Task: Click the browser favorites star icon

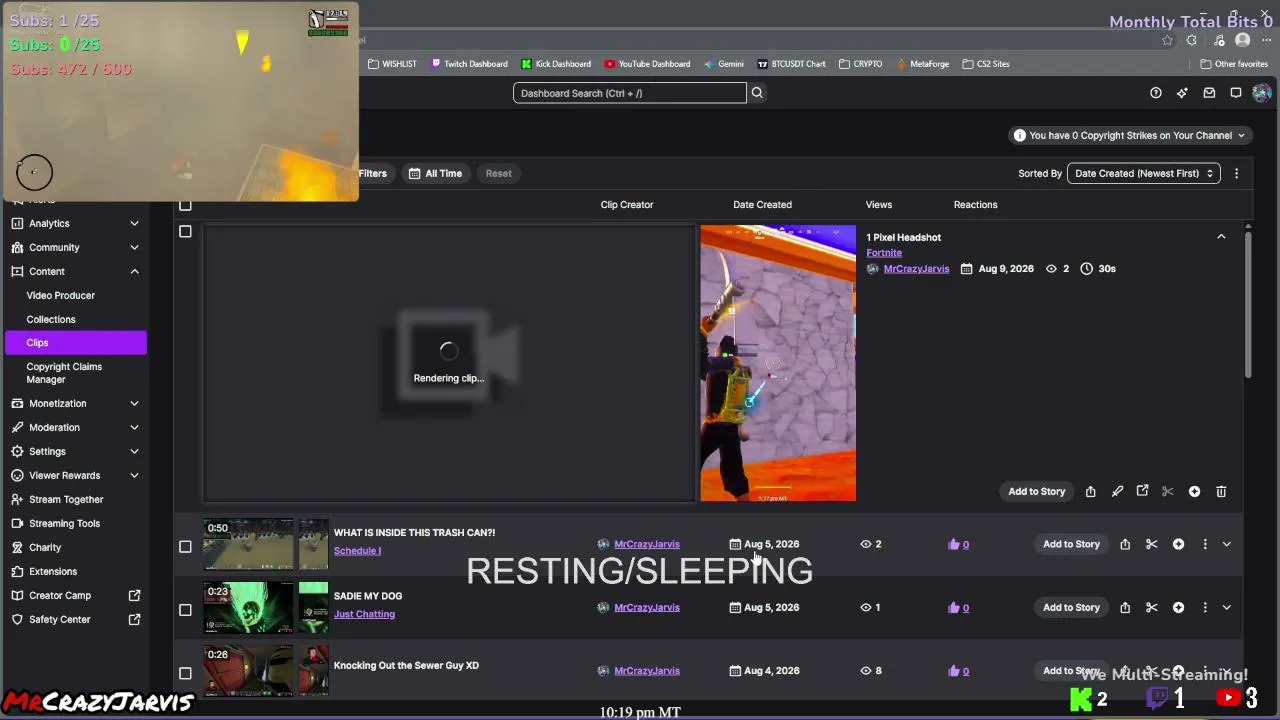Action: 1167,40
